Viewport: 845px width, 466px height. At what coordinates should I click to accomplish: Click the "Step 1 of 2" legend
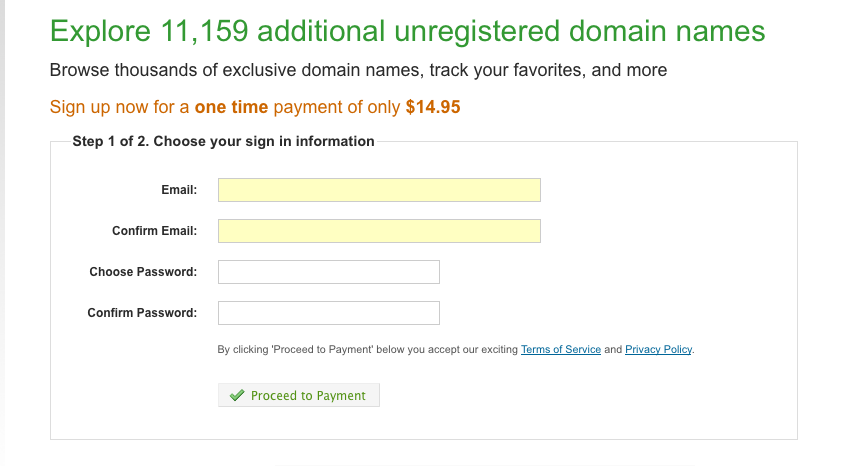pos(223,141)
